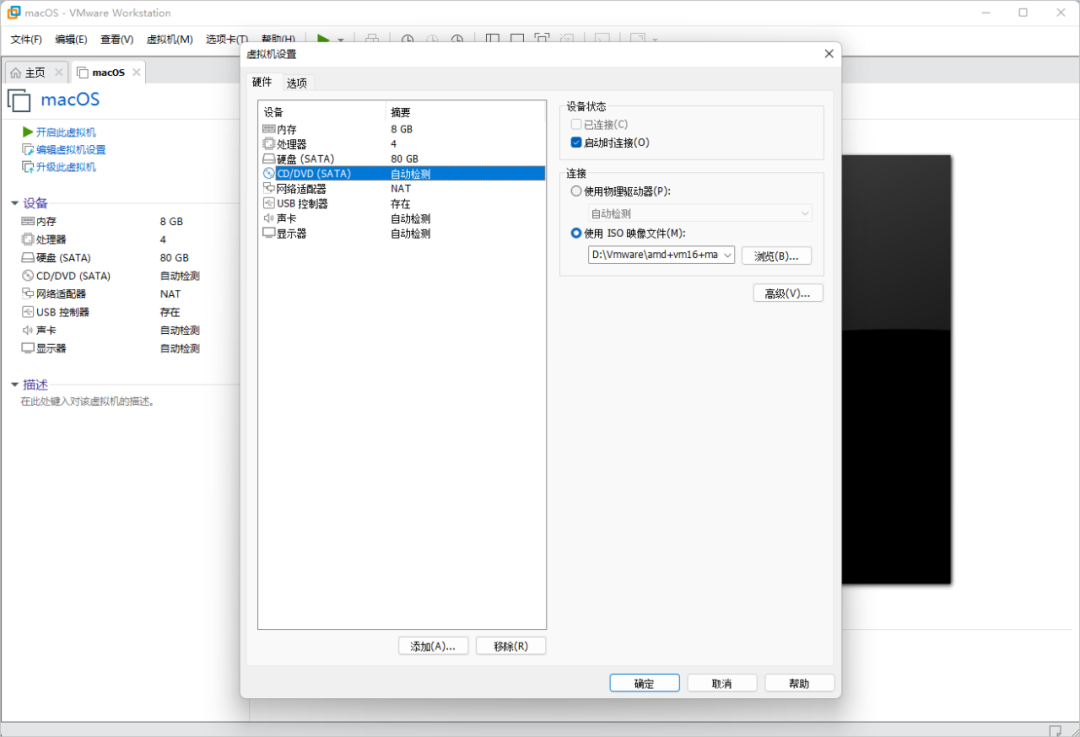Open the 虚拟机(M) menu
This screenshot has width=1080, height=737.
[x=169, y=39]
